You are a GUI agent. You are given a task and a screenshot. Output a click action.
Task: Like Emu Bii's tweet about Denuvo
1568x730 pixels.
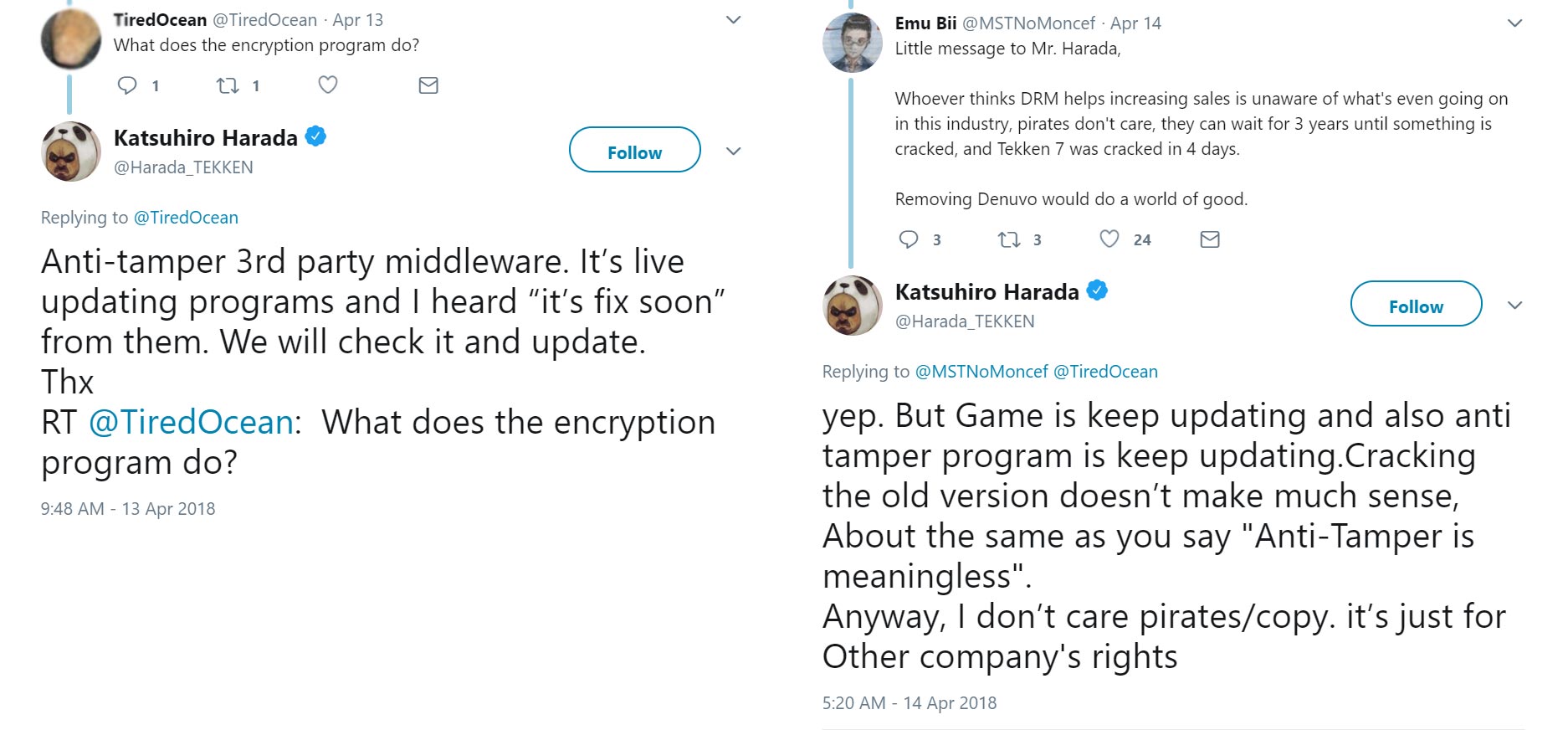click(1109, 239)
